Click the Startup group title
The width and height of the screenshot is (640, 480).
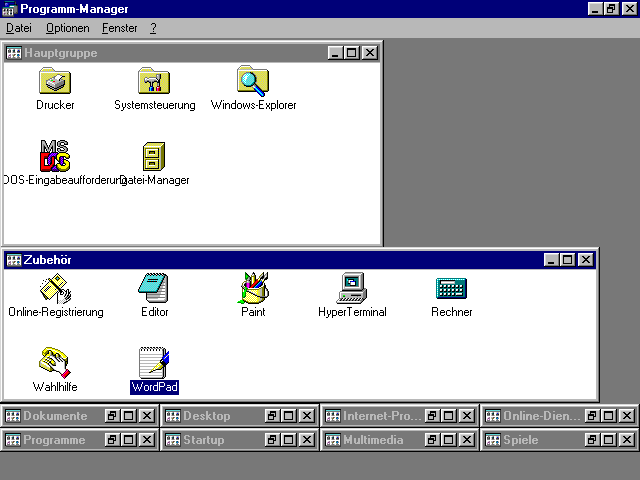point(204,440)
